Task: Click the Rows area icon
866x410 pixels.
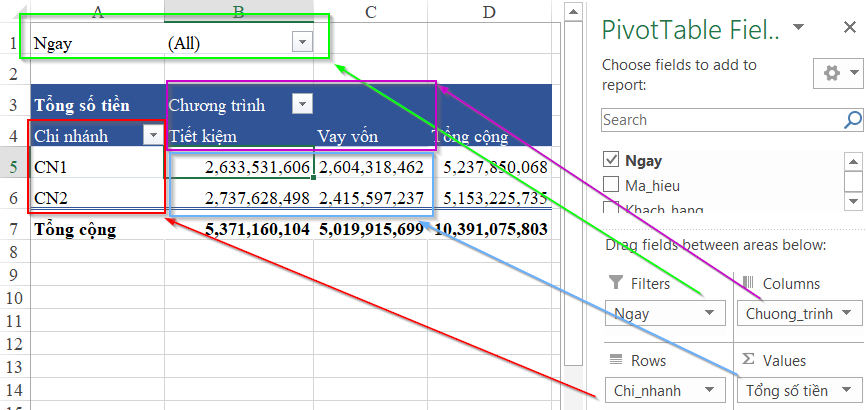Action: coord(613,360)
